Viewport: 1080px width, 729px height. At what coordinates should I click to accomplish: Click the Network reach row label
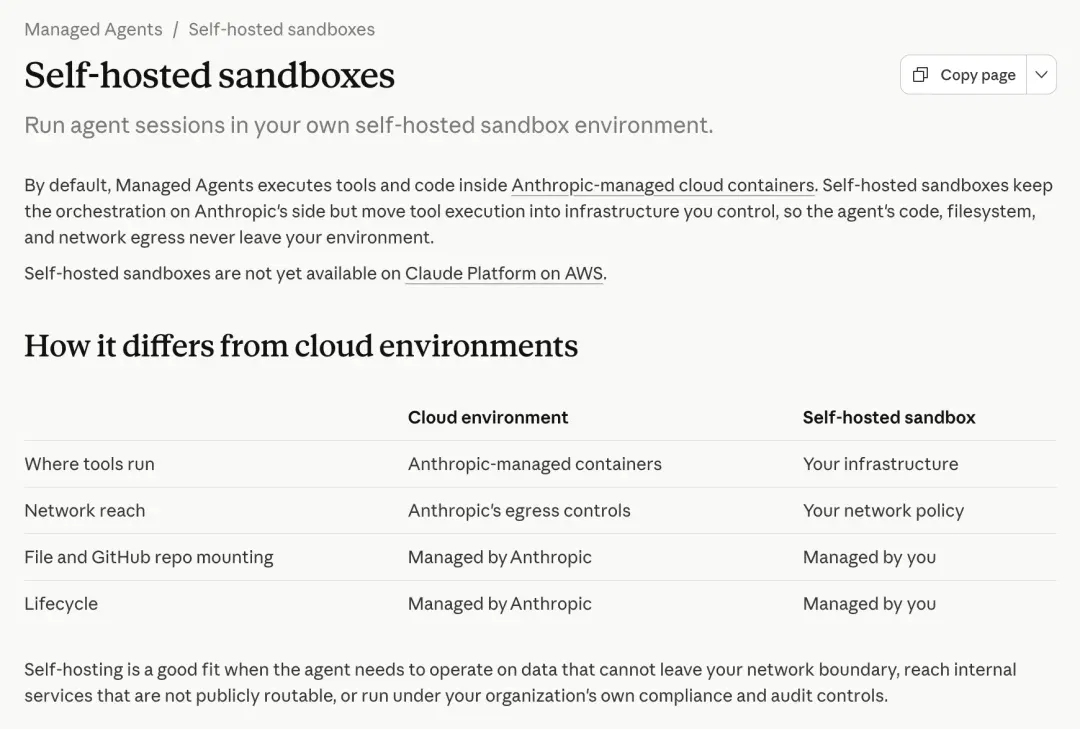pyautogui.click(x=85, y=511)
